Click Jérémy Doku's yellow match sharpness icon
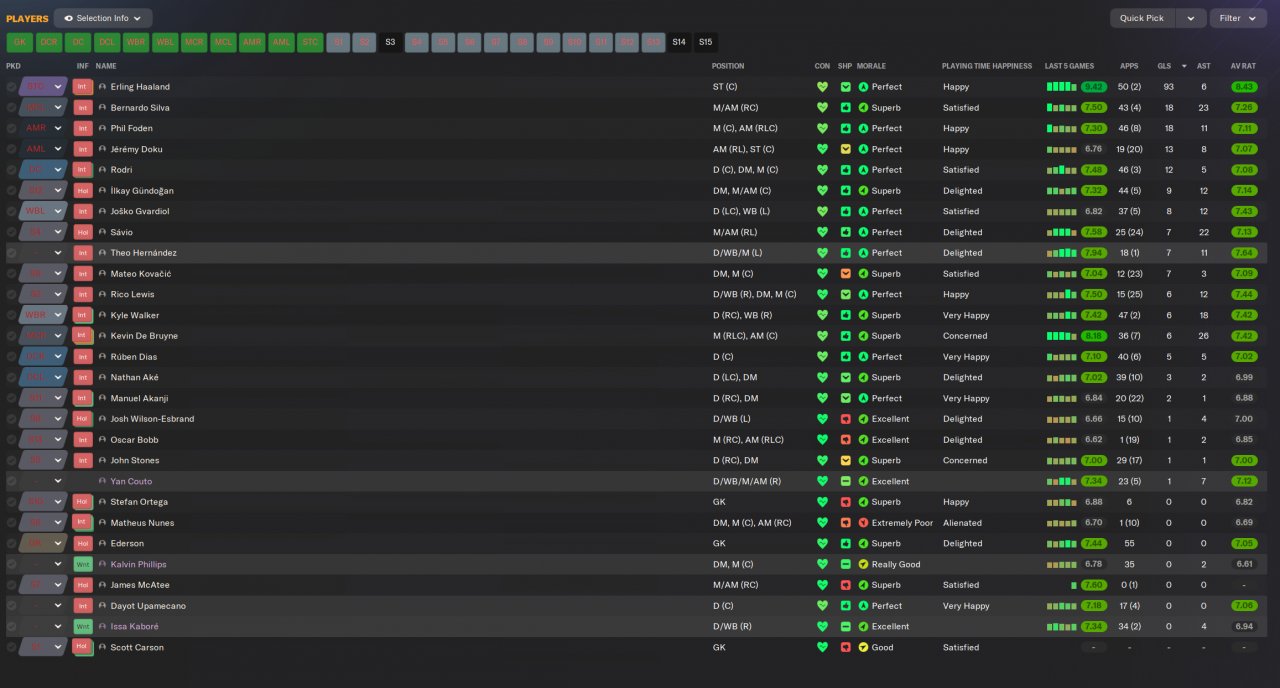Screen dimensions: 1280x688 pos(846,149)
